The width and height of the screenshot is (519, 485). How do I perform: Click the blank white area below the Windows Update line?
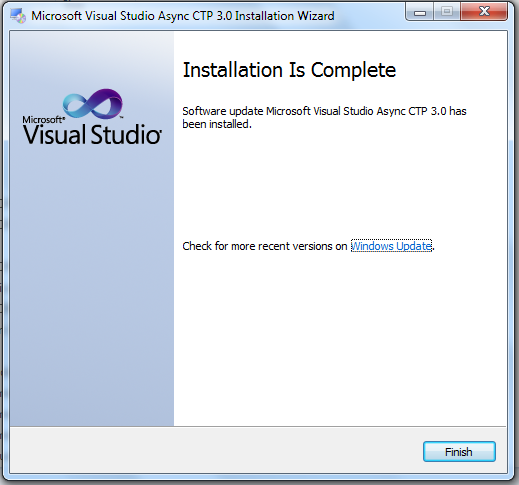[340, 337]
